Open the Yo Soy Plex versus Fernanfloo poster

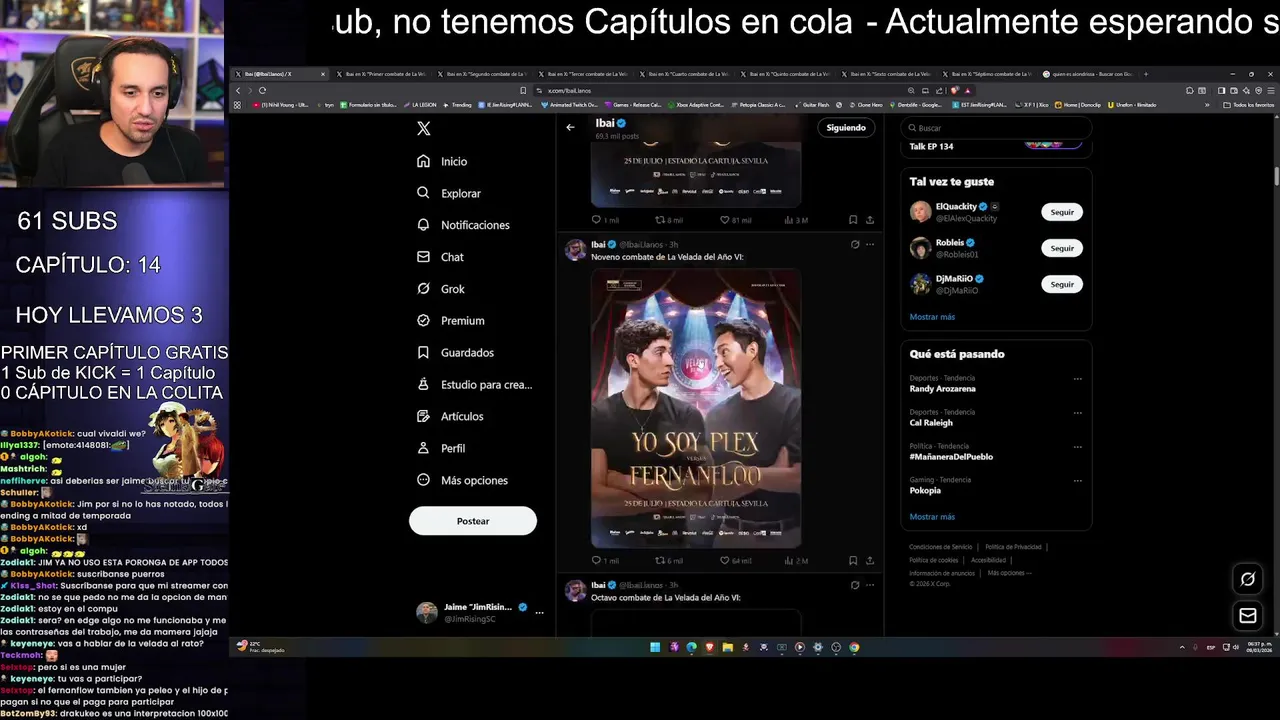point(696,408)
